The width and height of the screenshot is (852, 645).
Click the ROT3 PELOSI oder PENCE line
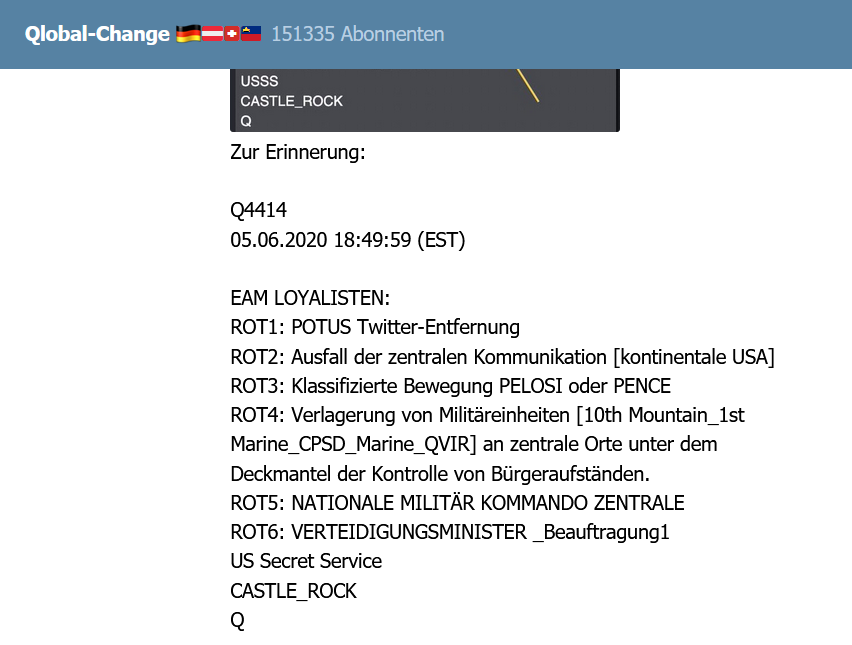pos(450,385)
